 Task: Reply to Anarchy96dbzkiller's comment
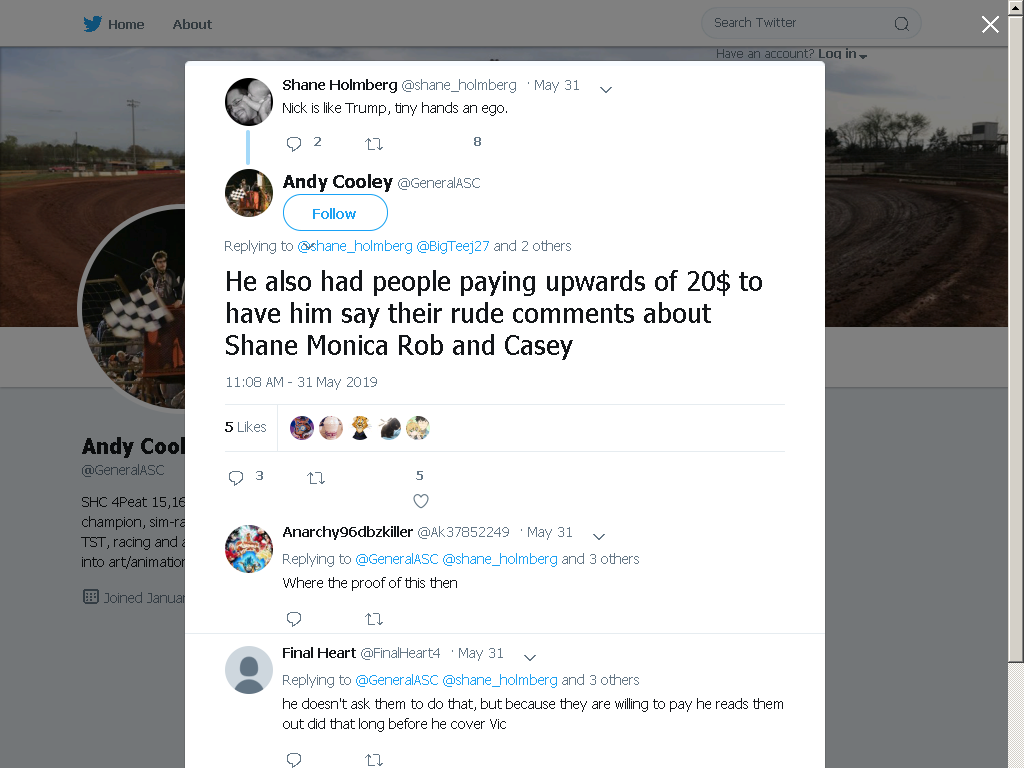coord(294,618)
